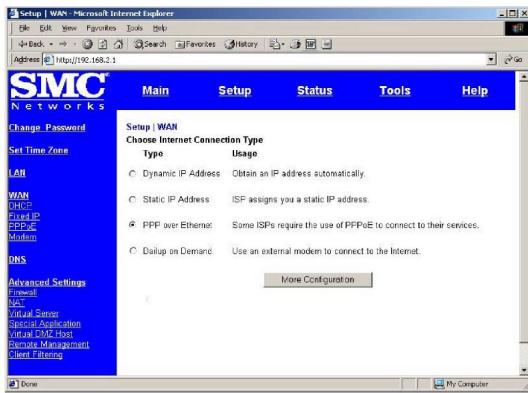Click the vertical scrollbar down arrow

[524, 370]
